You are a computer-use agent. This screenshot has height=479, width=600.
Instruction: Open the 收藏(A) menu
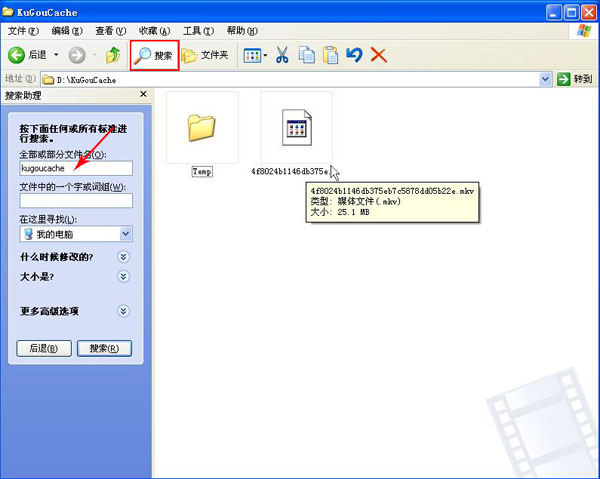(x=154, y=31)
